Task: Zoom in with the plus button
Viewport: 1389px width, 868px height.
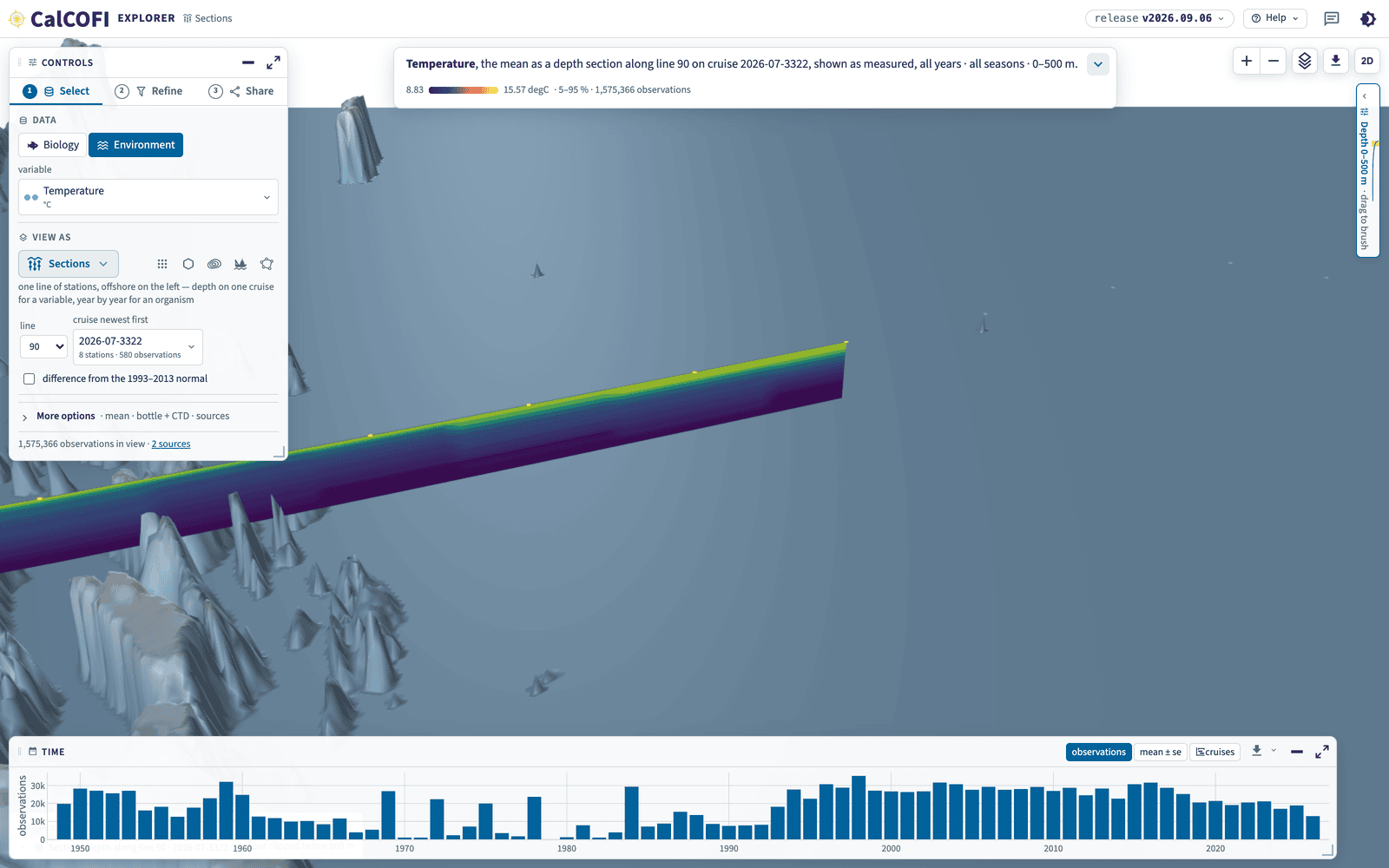Action: 1247,61
